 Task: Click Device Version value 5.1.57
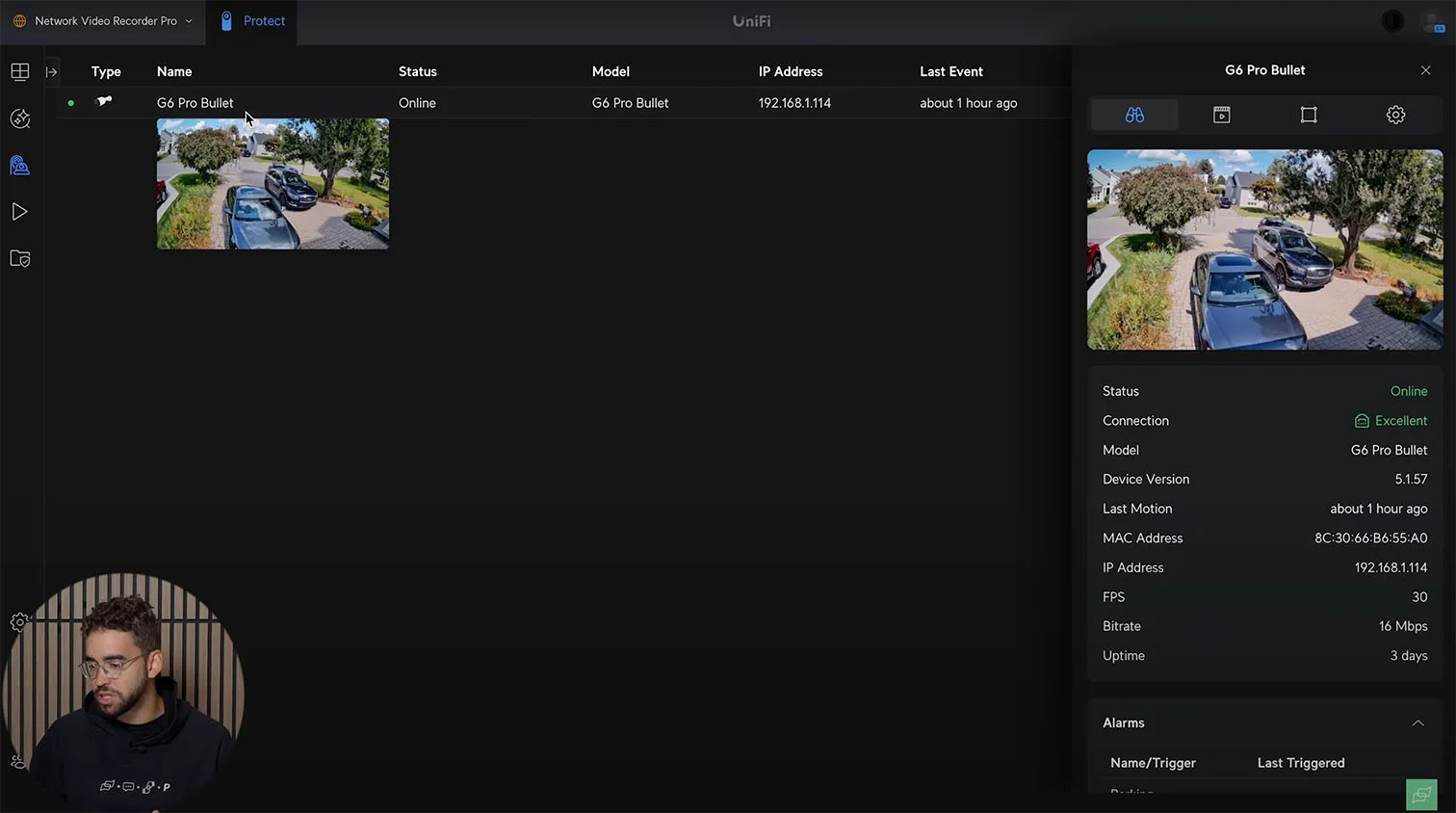tap(1412, 480)
